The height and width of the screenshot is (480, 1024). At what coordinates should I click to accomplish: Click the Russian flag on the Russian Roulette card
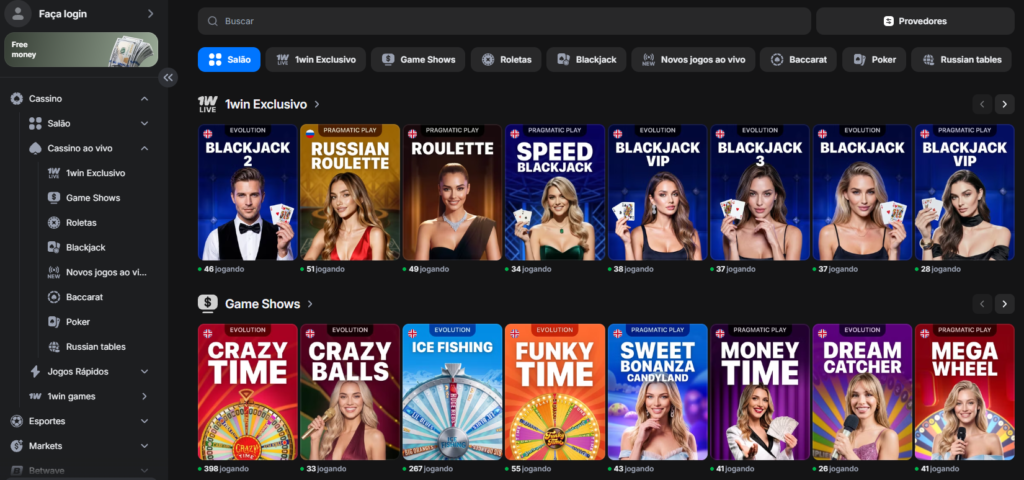click(x=310, y=133)
